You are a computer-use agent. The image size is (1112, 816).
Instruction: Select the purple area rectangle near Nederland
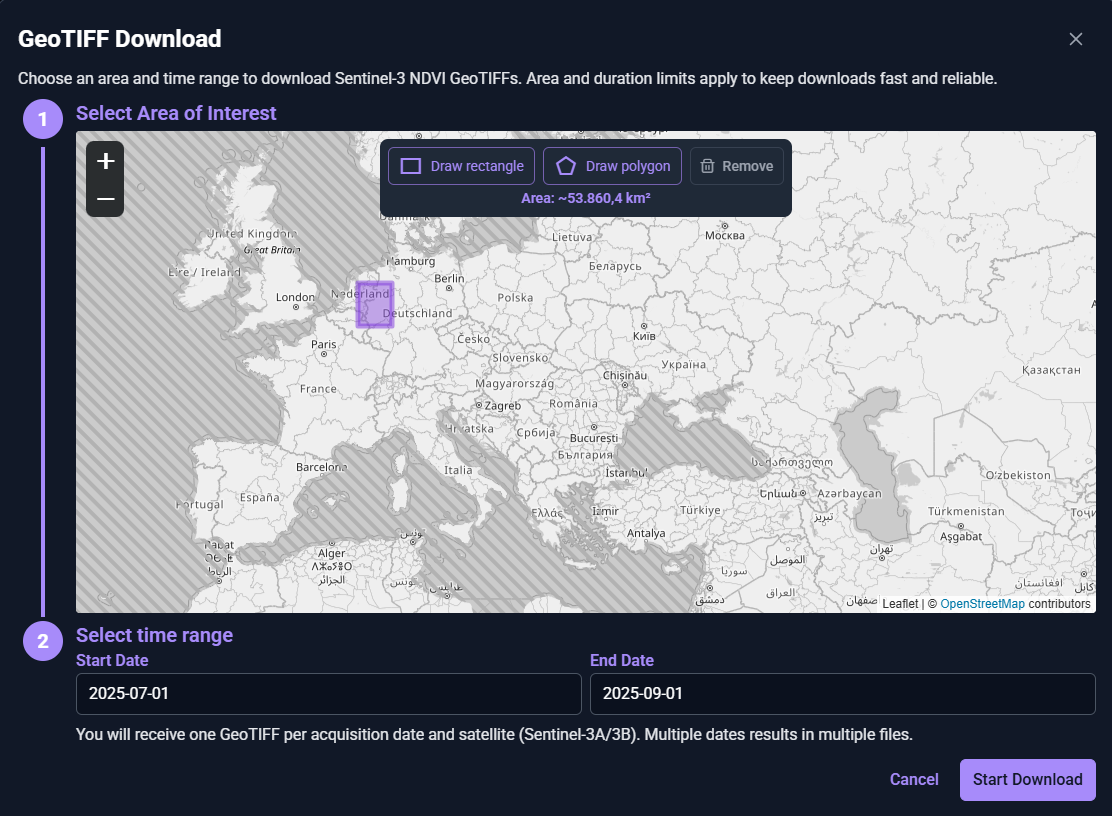click(374, 303)
